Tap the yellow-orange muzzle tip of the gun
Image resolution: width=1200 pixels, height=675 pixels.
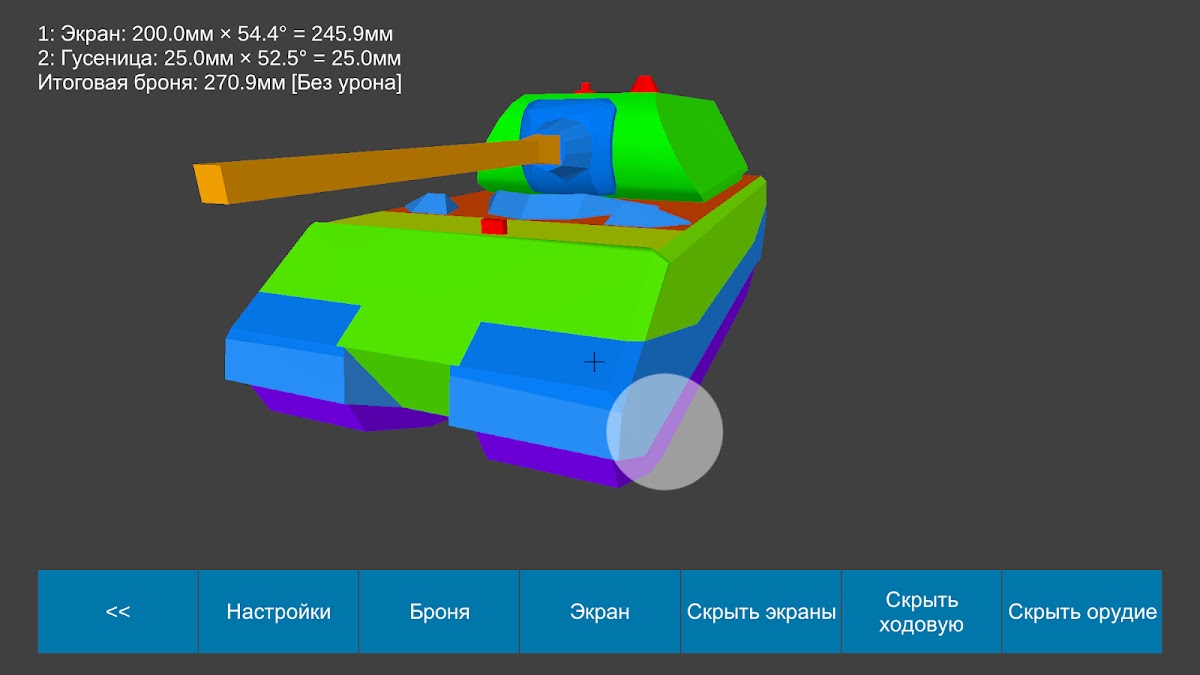209,185
